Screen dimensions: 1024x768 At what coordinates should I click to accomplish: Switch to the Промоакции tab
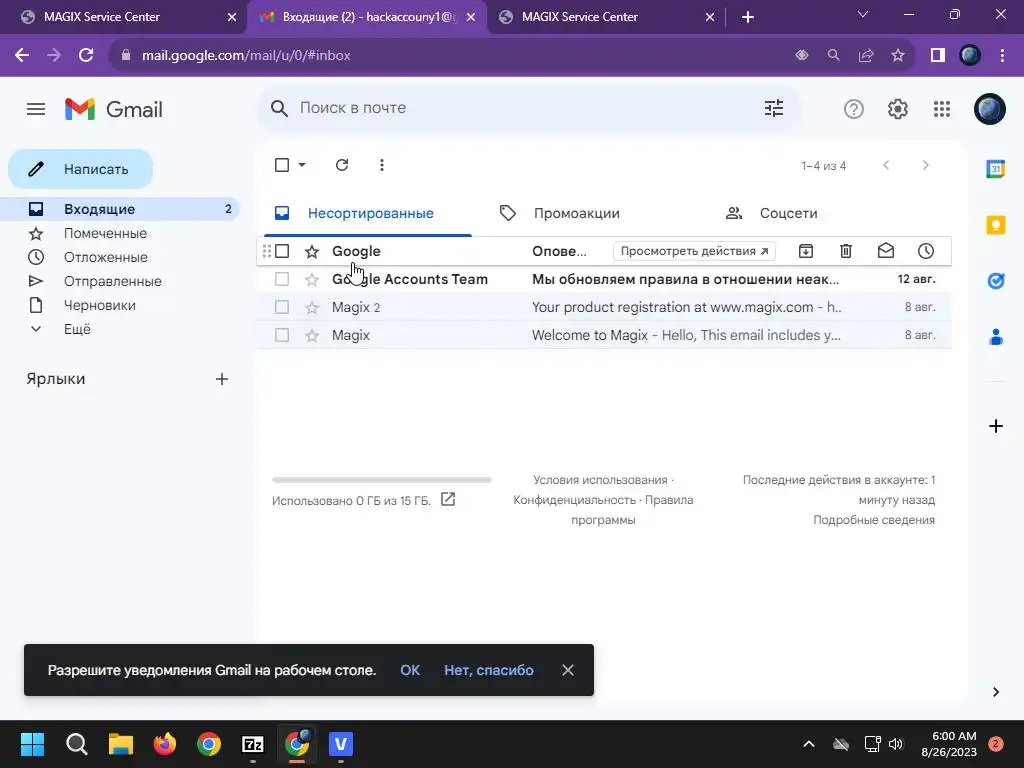pyautogui.click(x=577, y=214)
